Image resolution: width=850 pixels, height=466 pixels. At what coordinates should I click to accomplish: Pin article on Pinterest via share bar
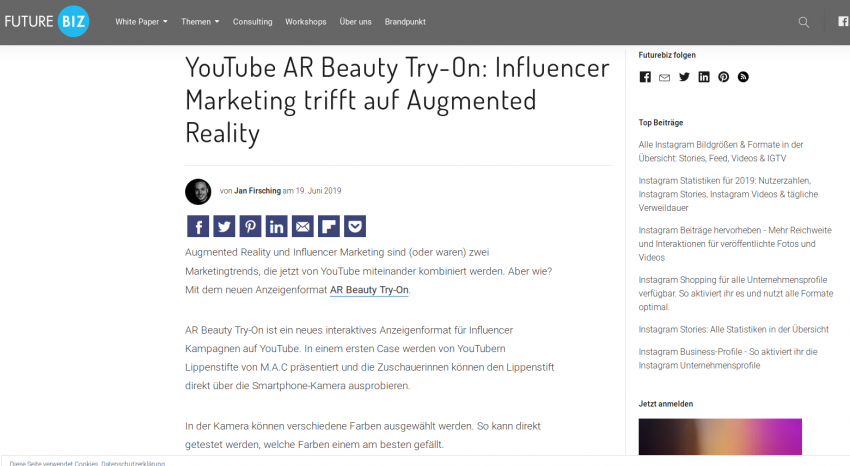point(250,226)
